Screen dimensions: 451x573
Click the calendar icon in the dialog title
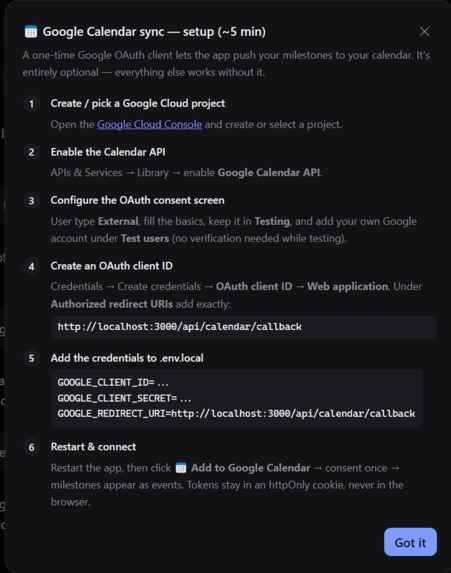31,32
